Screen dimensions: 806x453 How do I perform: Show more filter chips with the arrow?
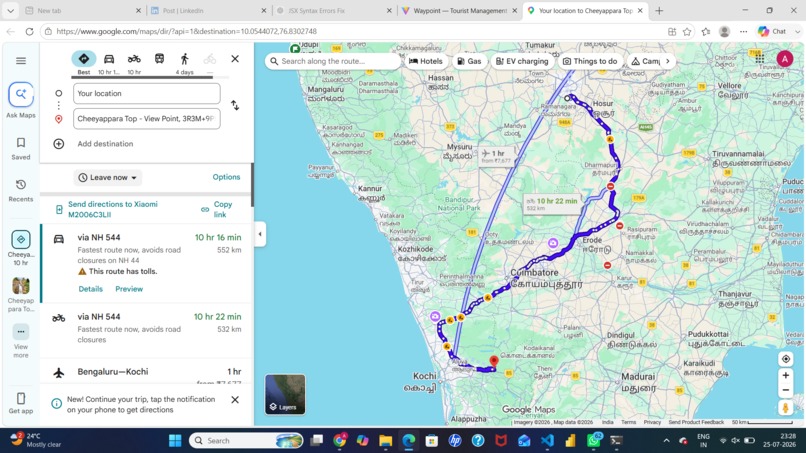coord(668,61)
